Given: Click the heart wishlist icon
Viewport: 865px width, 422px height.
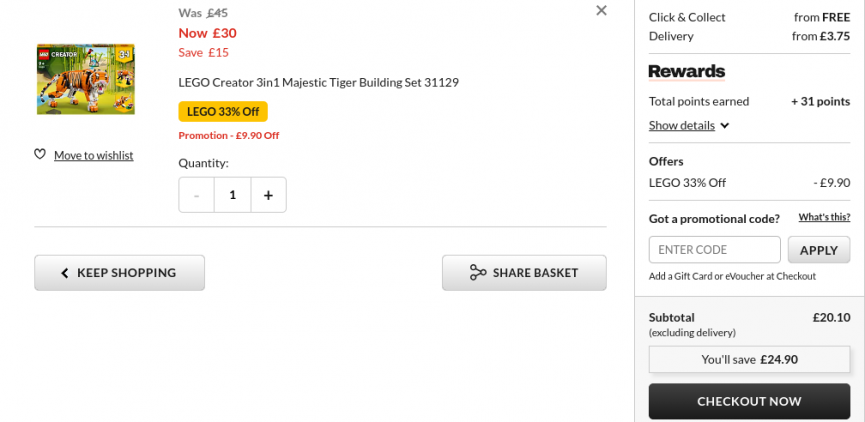Looking at the screenshot, I should coord(40,155).
